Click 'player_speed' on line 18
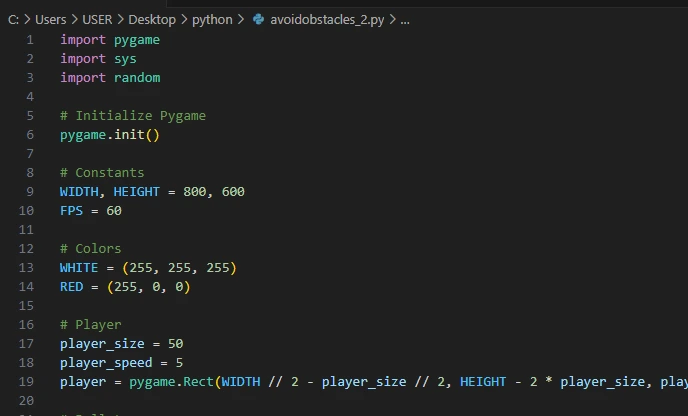Viewport: 688px width, 416px height. click(106, 363)
